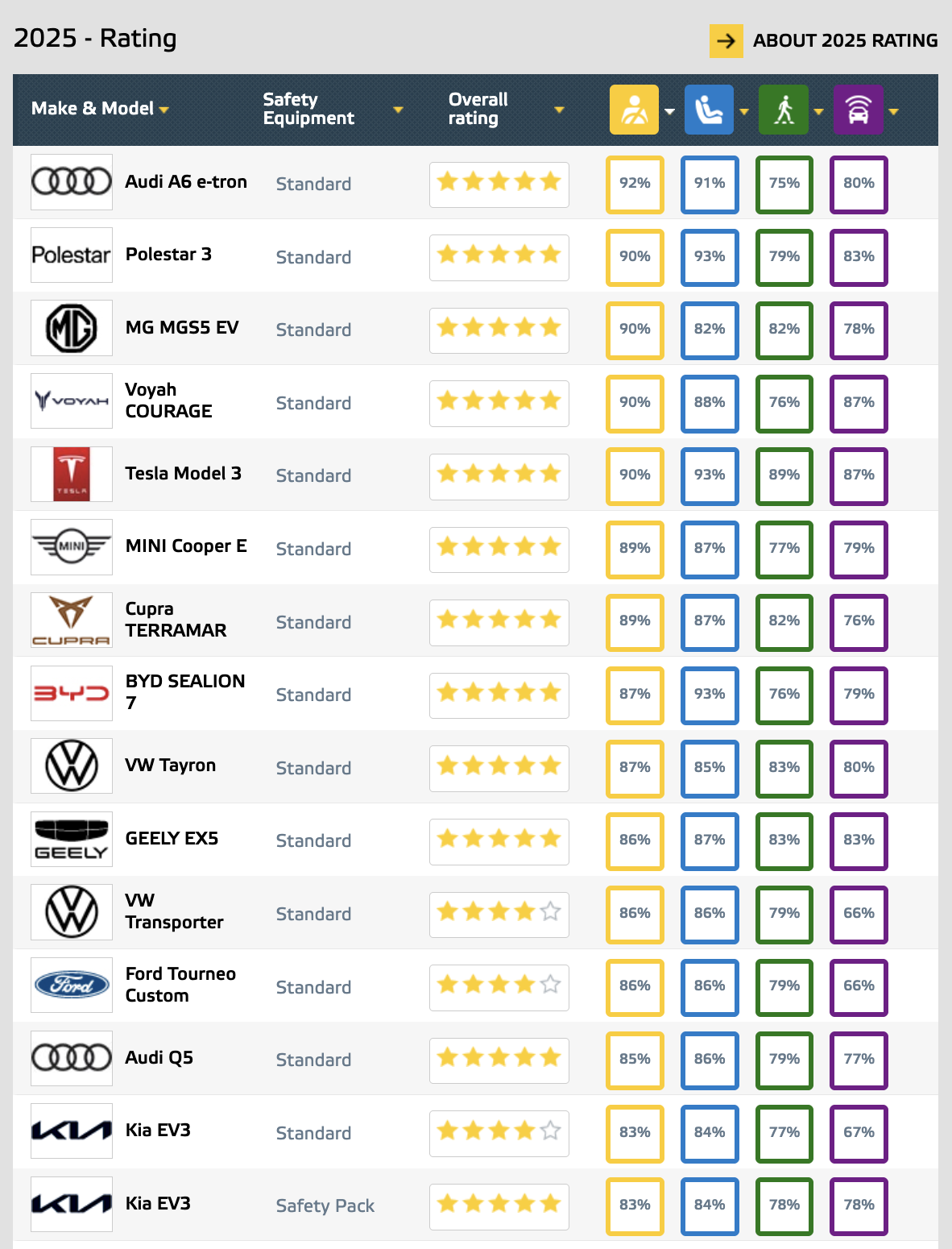Click the blue Child Occupant icon
The width and height of the screenshot is (952, 1249).
click(709, 110)
